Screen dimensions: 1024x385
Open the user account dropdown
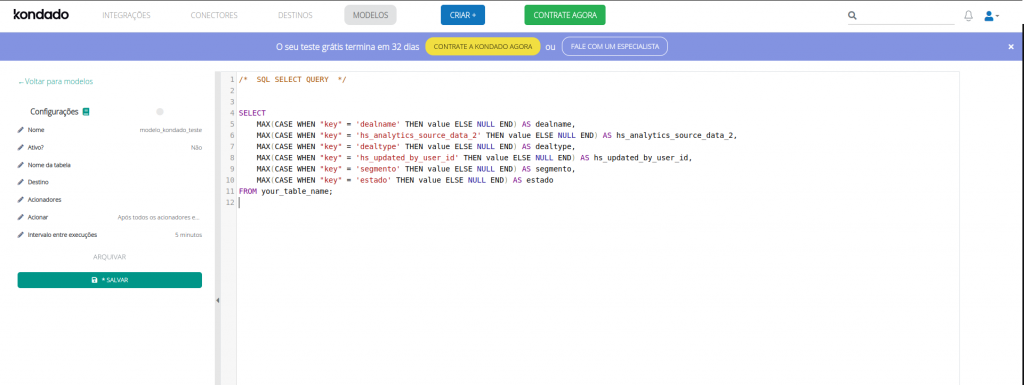coord(991,16)
